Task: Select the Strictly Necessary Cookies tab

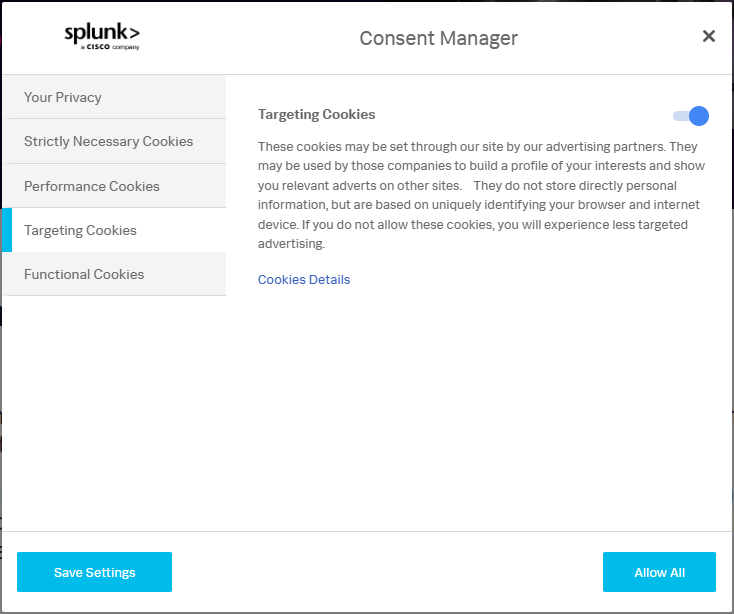Action: click(114, 141)
